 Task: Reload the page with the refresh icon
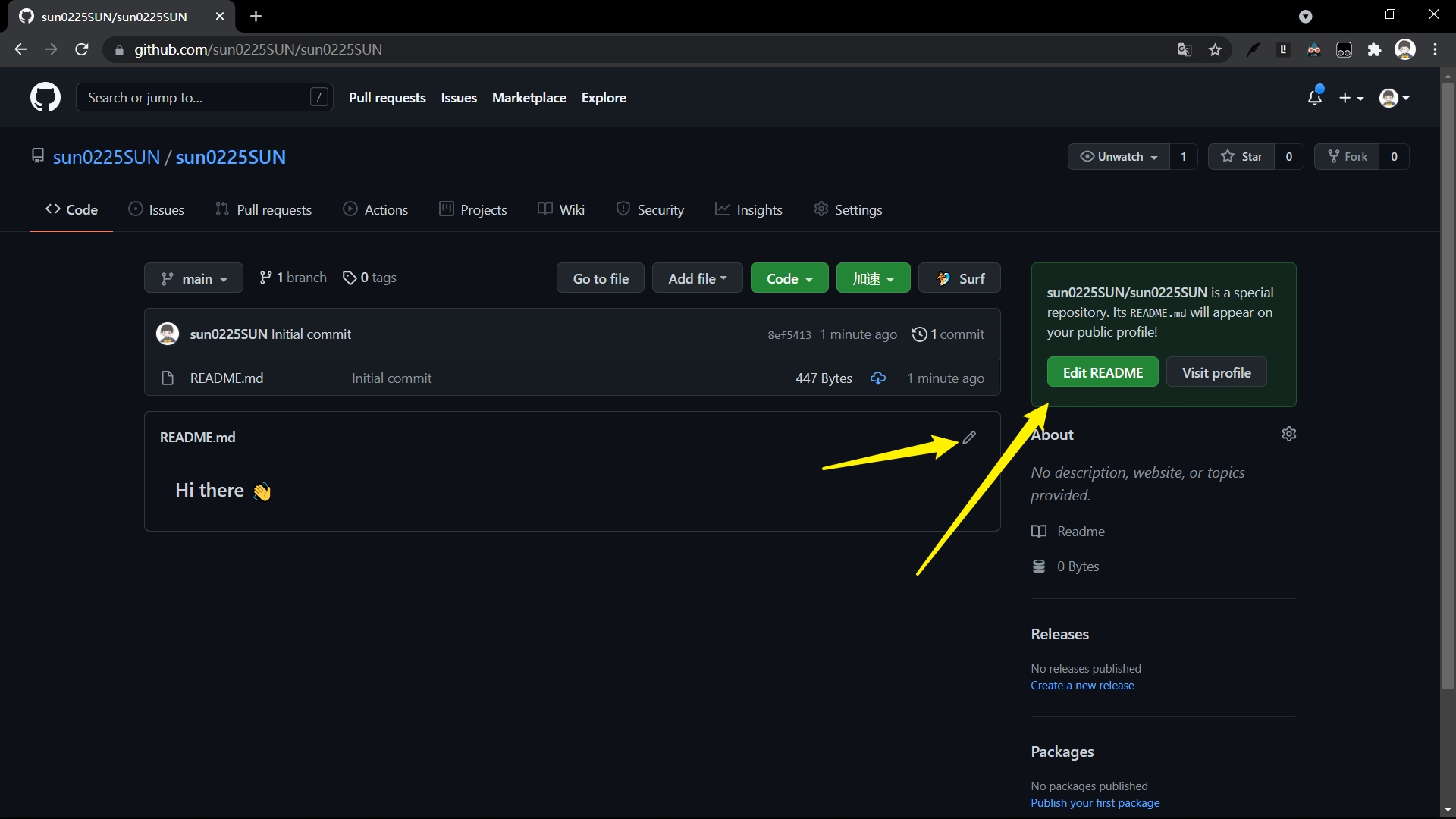pyautogui.click(x=81, y=49)
